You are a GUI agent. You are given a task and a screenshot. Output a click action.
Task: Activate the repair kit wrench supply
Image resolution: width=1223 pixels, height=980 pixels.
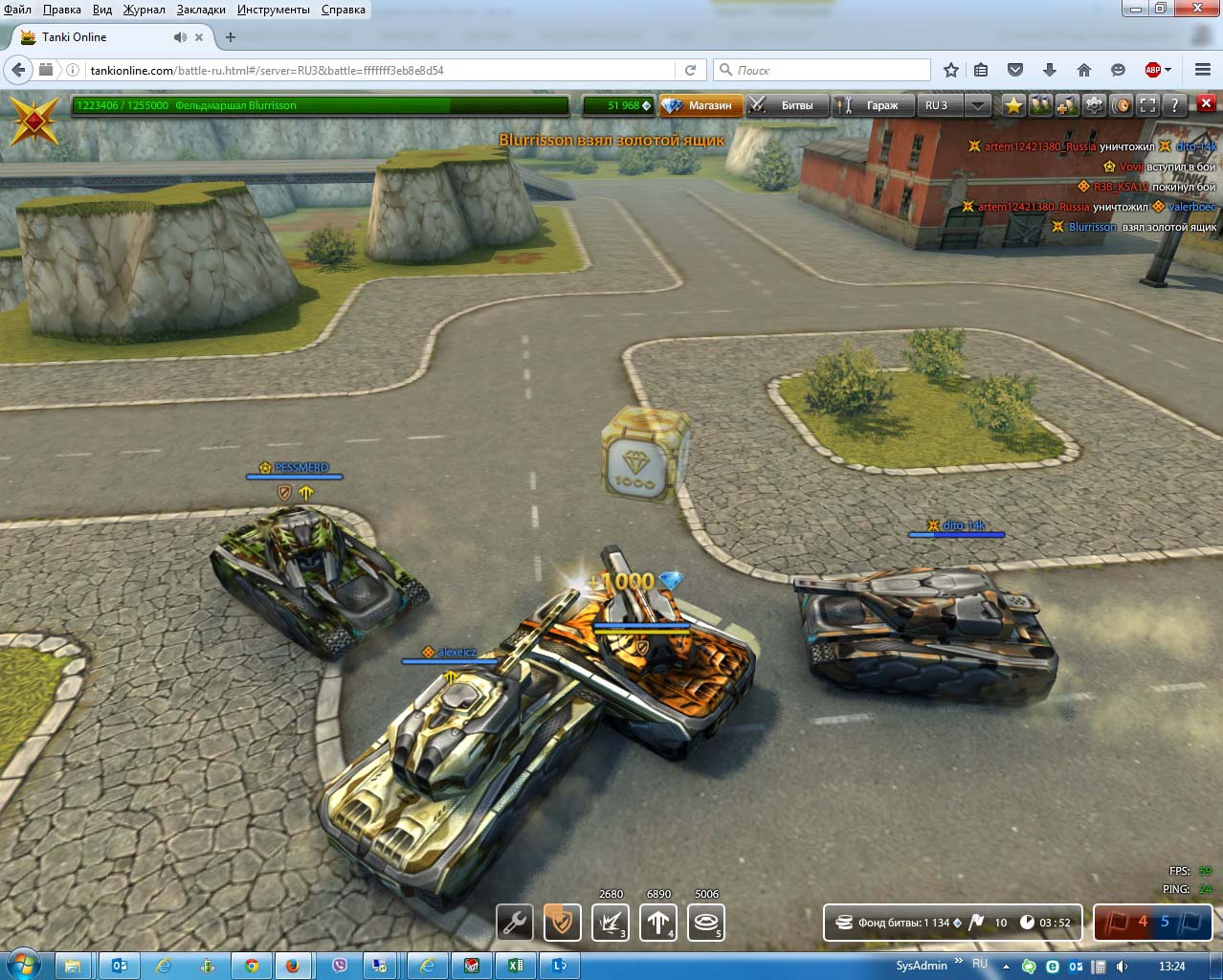pos(515,923)
